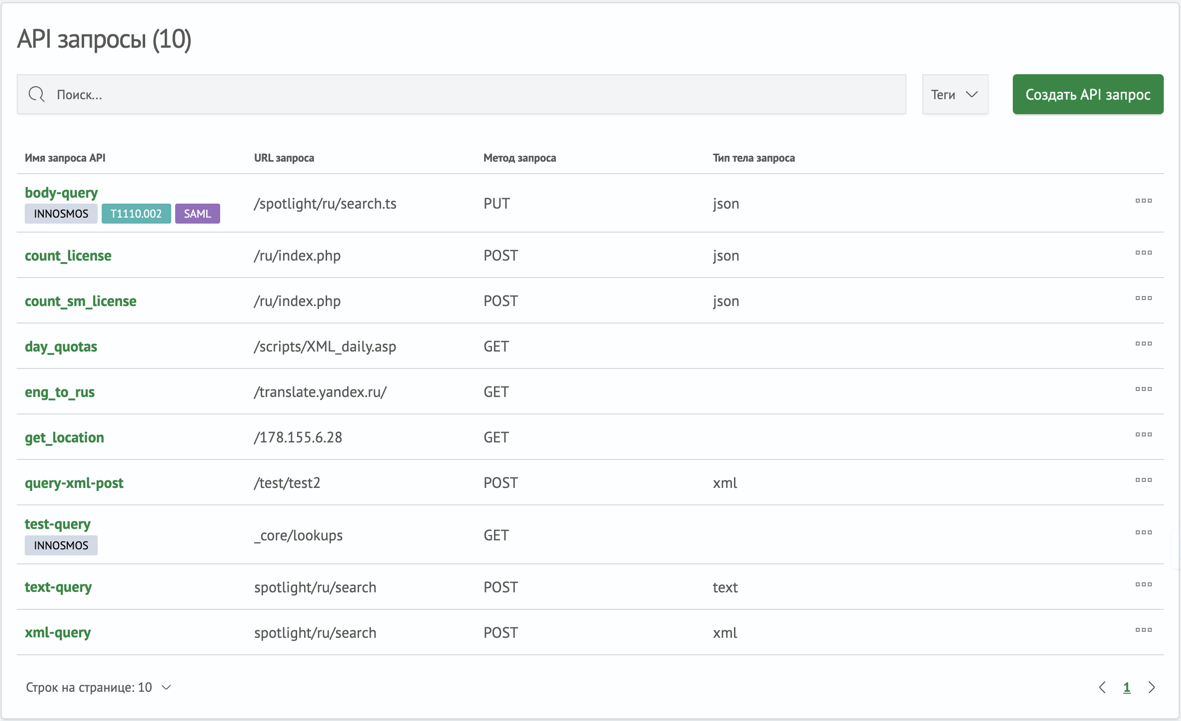1181x721 pixels.
Task: Click the /178.155.6.28 URL cell
Action: click(298, 438)
